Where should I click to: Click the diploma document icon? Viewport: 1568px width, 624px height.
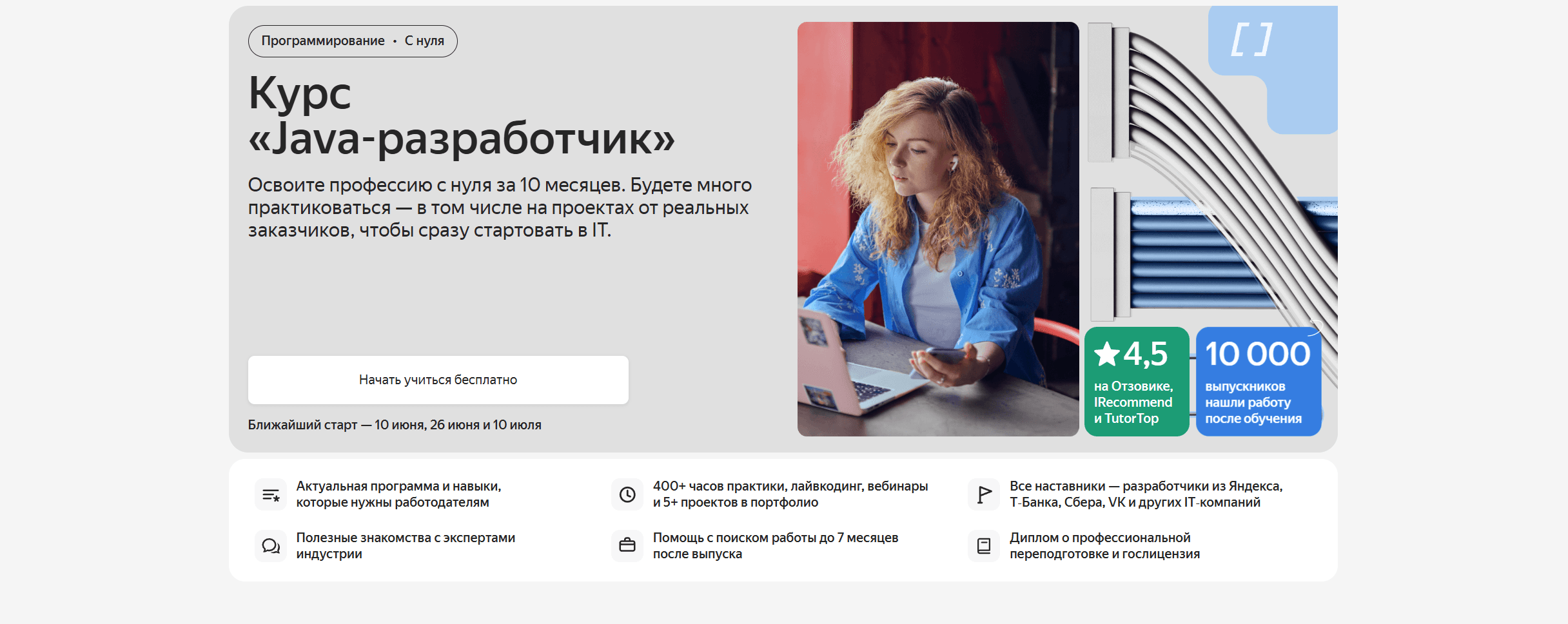point(984,546)
